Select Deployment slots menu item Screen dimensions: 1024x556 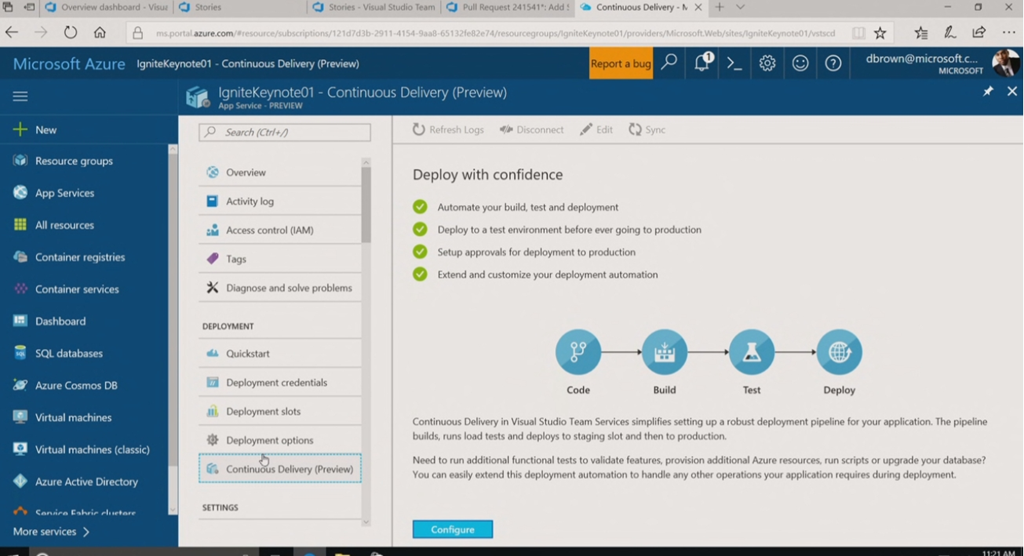tap(263, 411)
